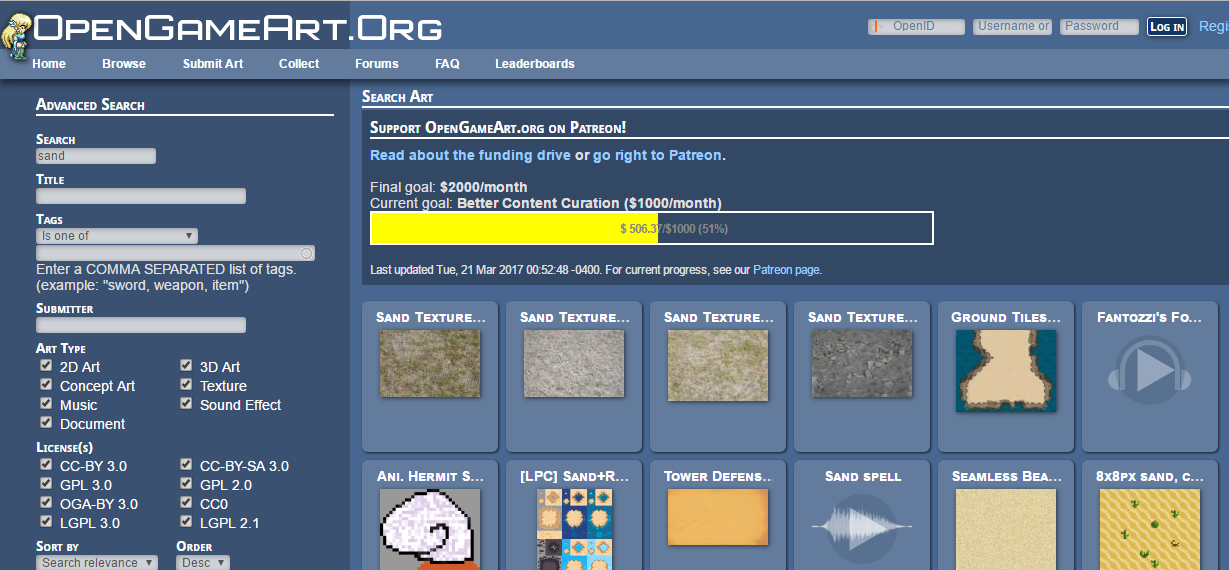1229x570 pixels.
Task: Toggle the GPL 2.0 license checkbox
Action: coord(186,484)
